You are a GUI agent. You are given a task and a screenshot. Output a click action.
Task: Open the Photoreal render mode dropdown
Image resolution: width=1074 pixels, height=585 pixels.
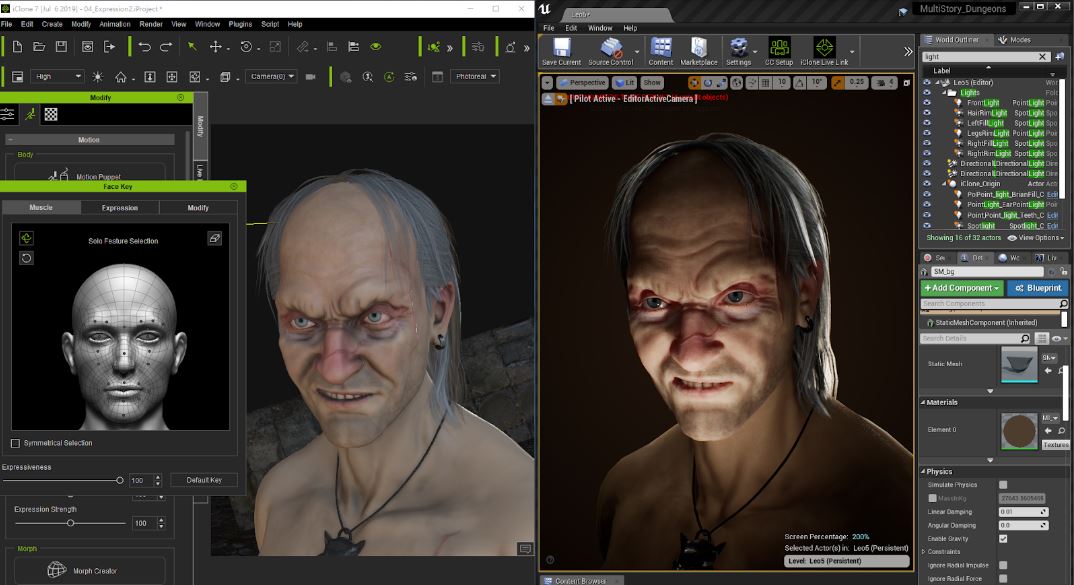[x=475, y=77]
